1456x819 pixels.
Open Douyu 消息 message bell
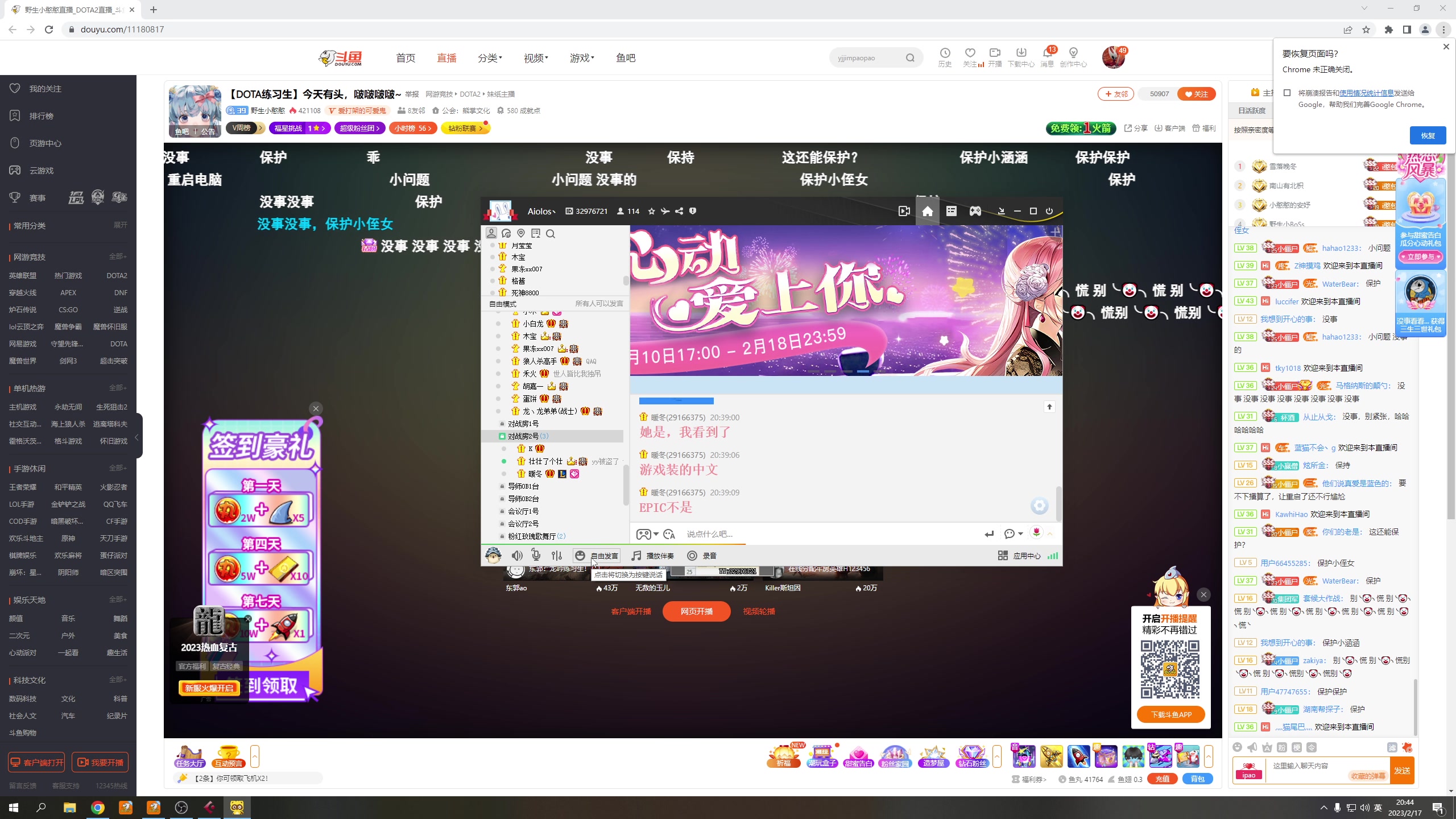pyautogui.click(x=1047, y=57)
